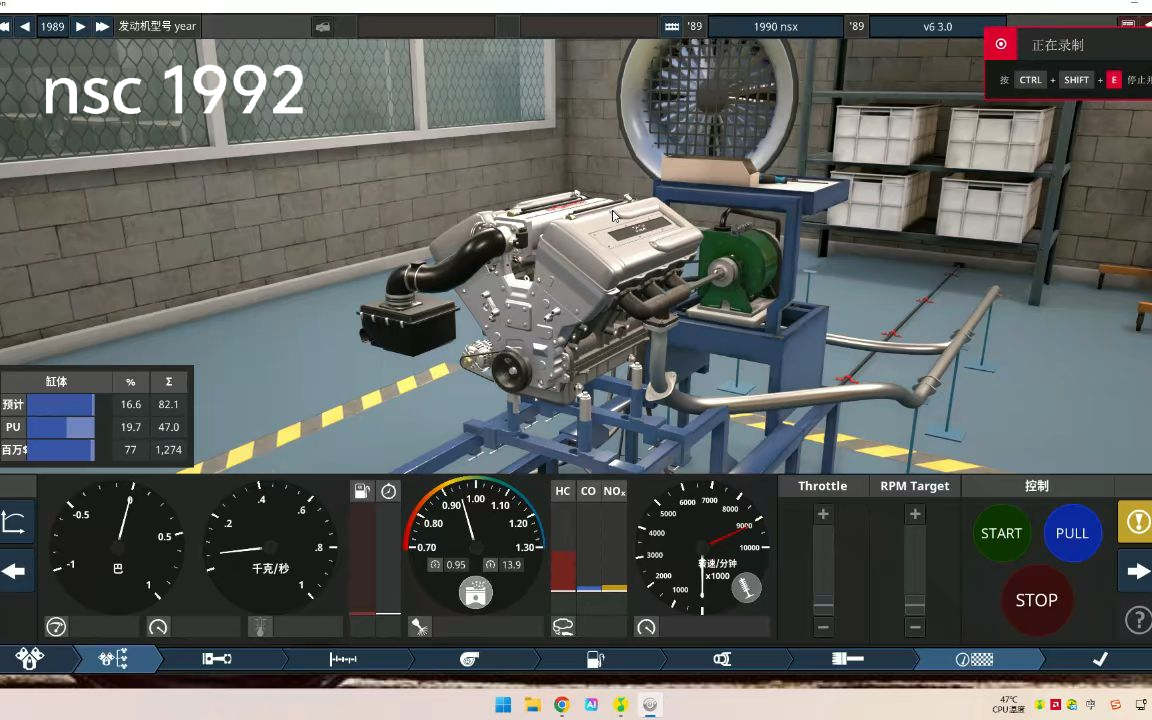Click the emissions cloud icon
Screen dimensions: 1152x720
pos(564,627)
